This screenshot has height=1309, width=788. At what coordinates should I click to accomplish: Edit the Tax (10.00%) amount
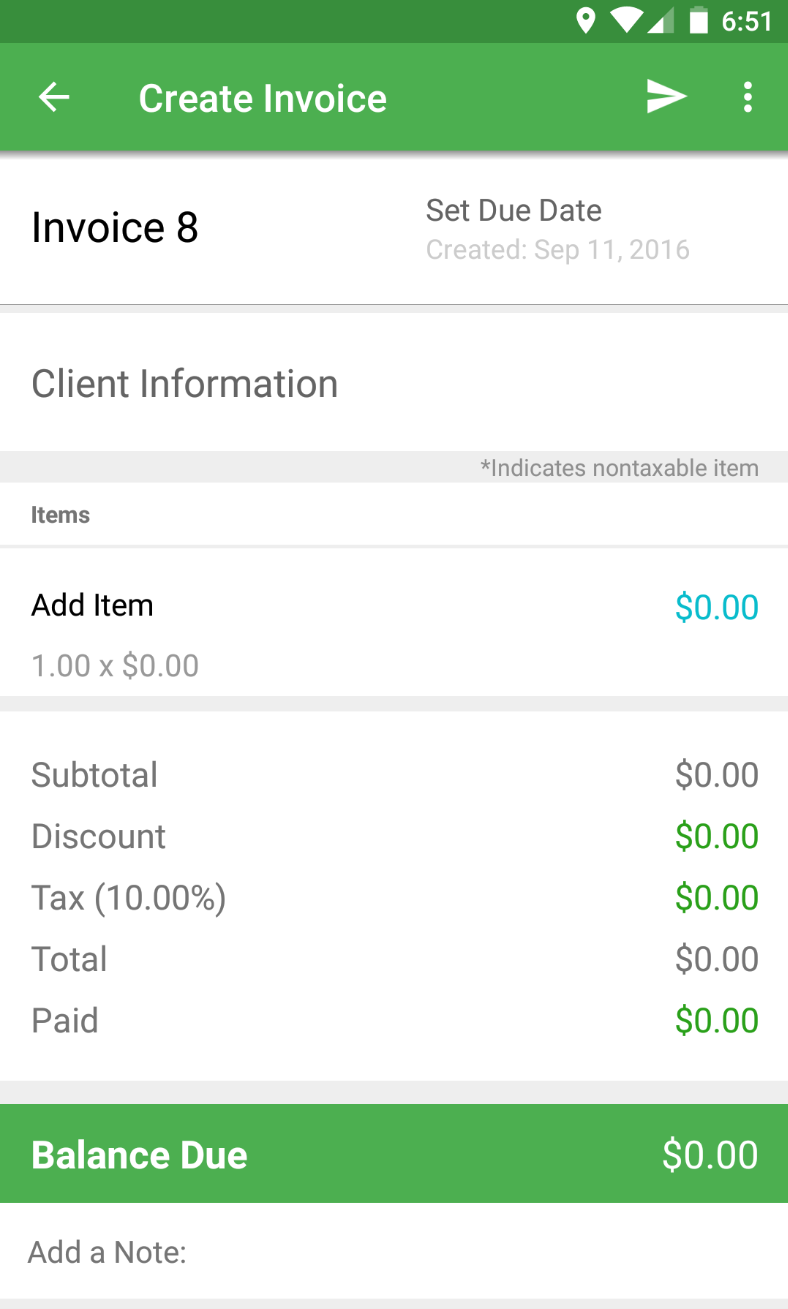pos(717,898)
